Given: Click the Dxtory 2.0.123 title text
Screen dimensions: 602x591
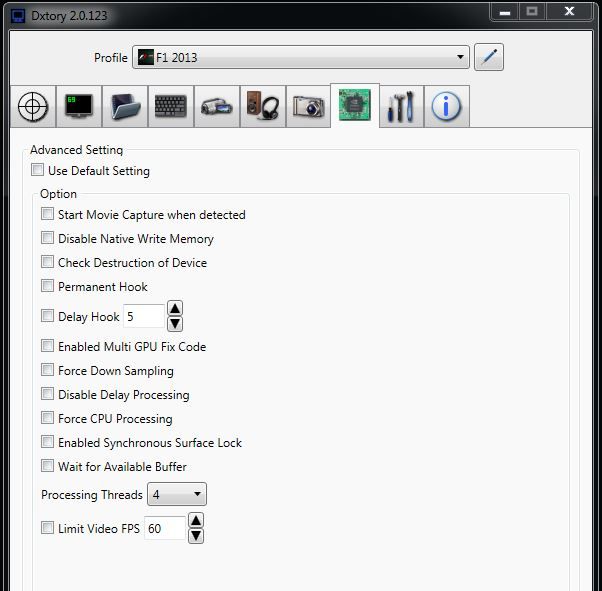Looking at the screenshot, I should [x=69, y=16].
